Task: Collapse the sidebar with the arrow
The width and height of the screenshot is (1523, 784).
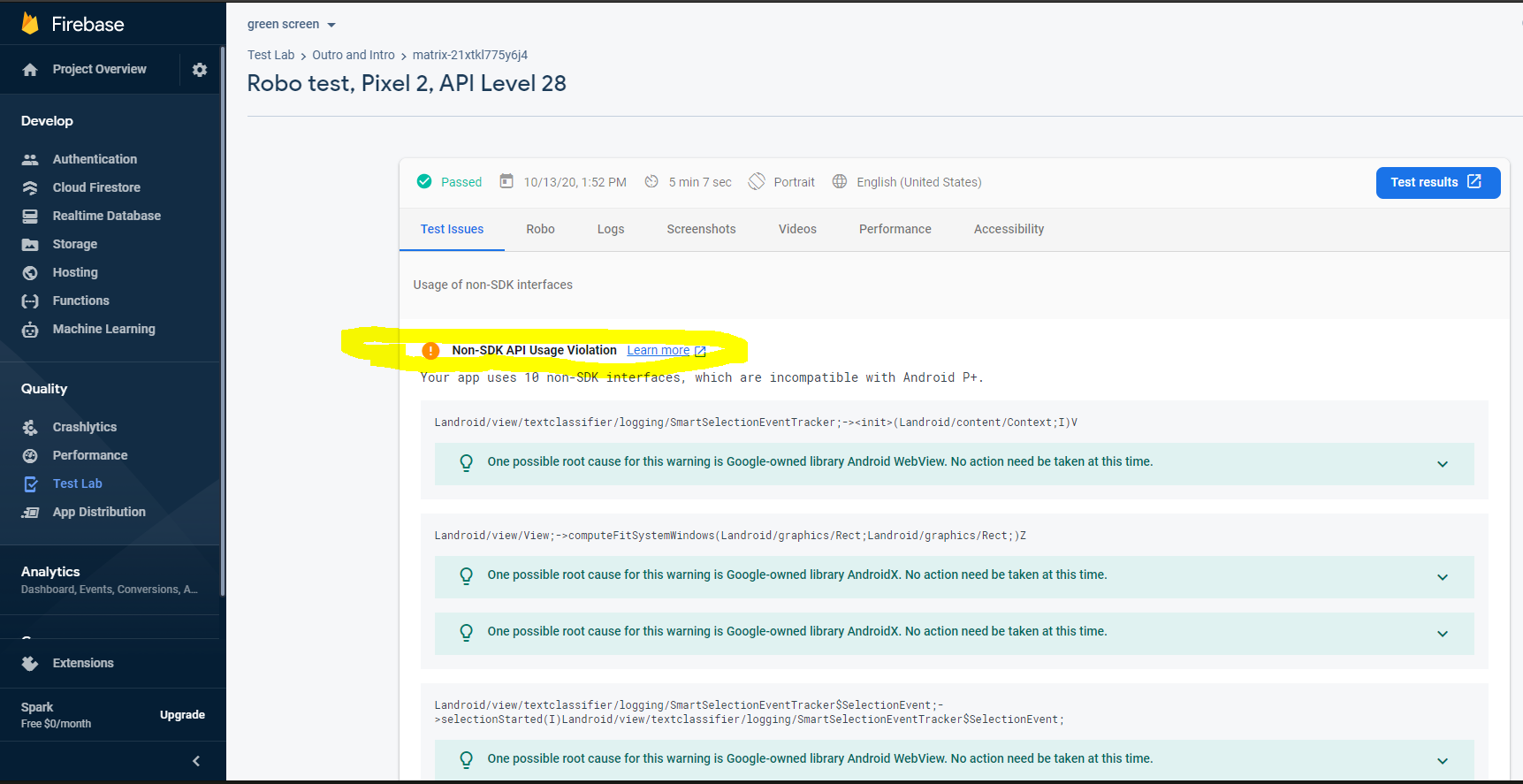Action: [196, 761]
